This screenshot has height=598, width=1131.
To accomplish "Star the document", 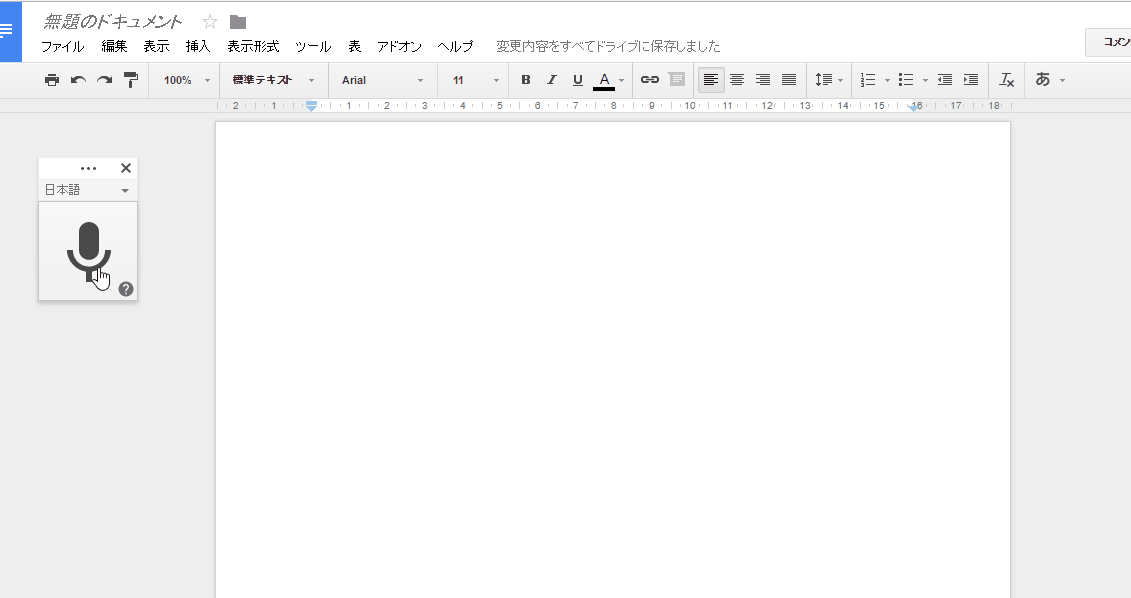I will coord(209,19).
